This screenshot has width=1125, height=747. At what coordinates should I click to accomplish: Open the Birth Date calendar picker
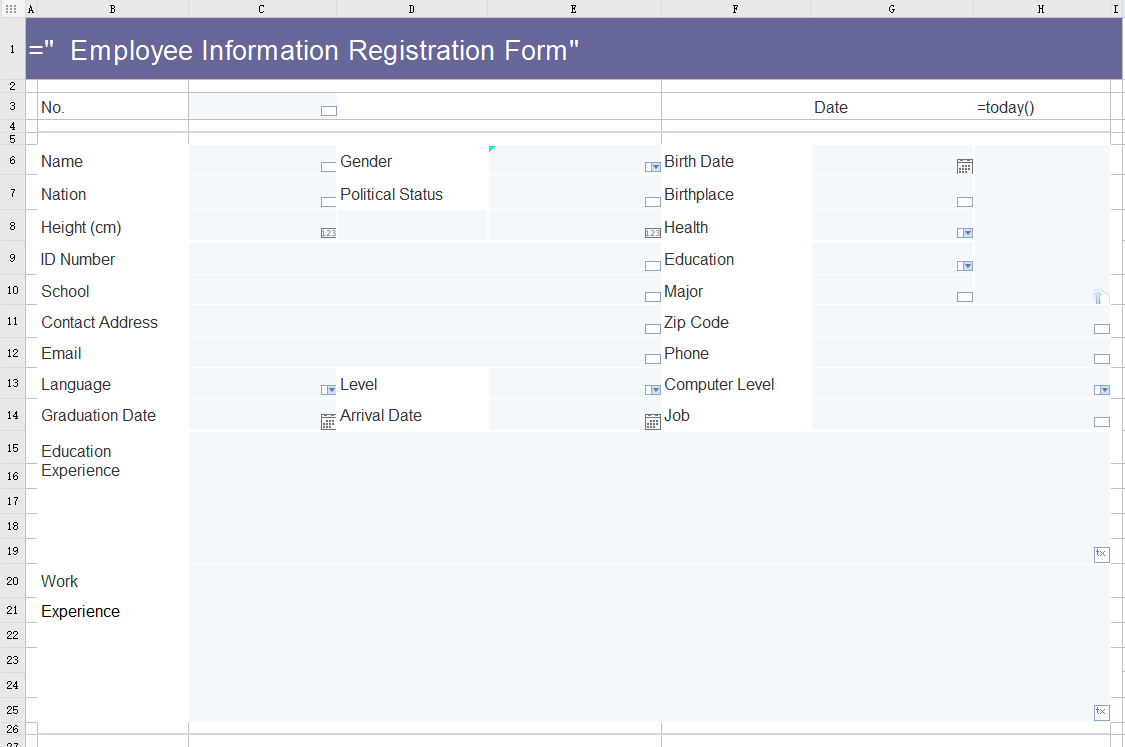coord(964,166)
